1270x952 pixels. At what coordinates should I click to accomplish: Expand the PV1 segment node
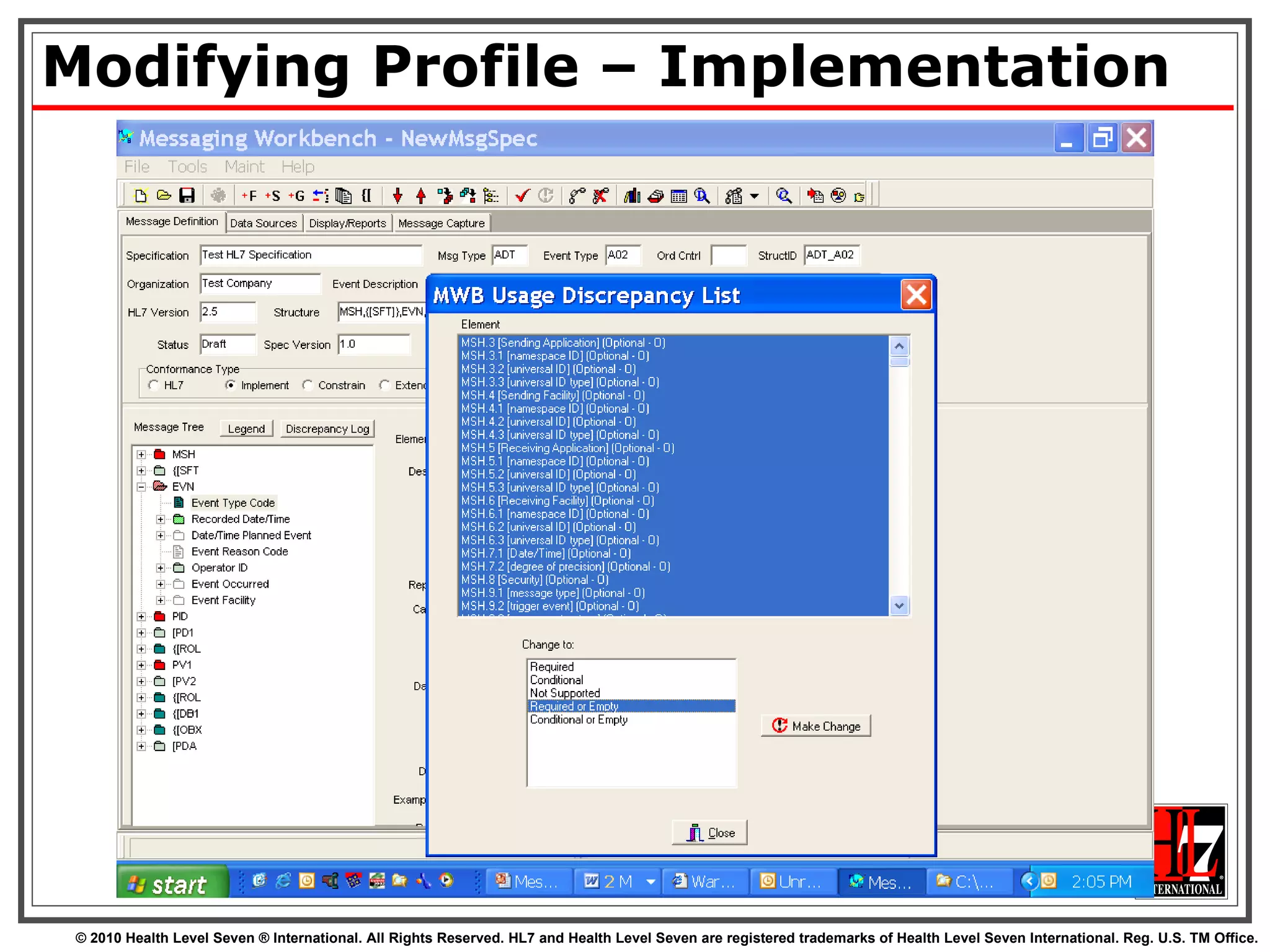click(141, 665)
